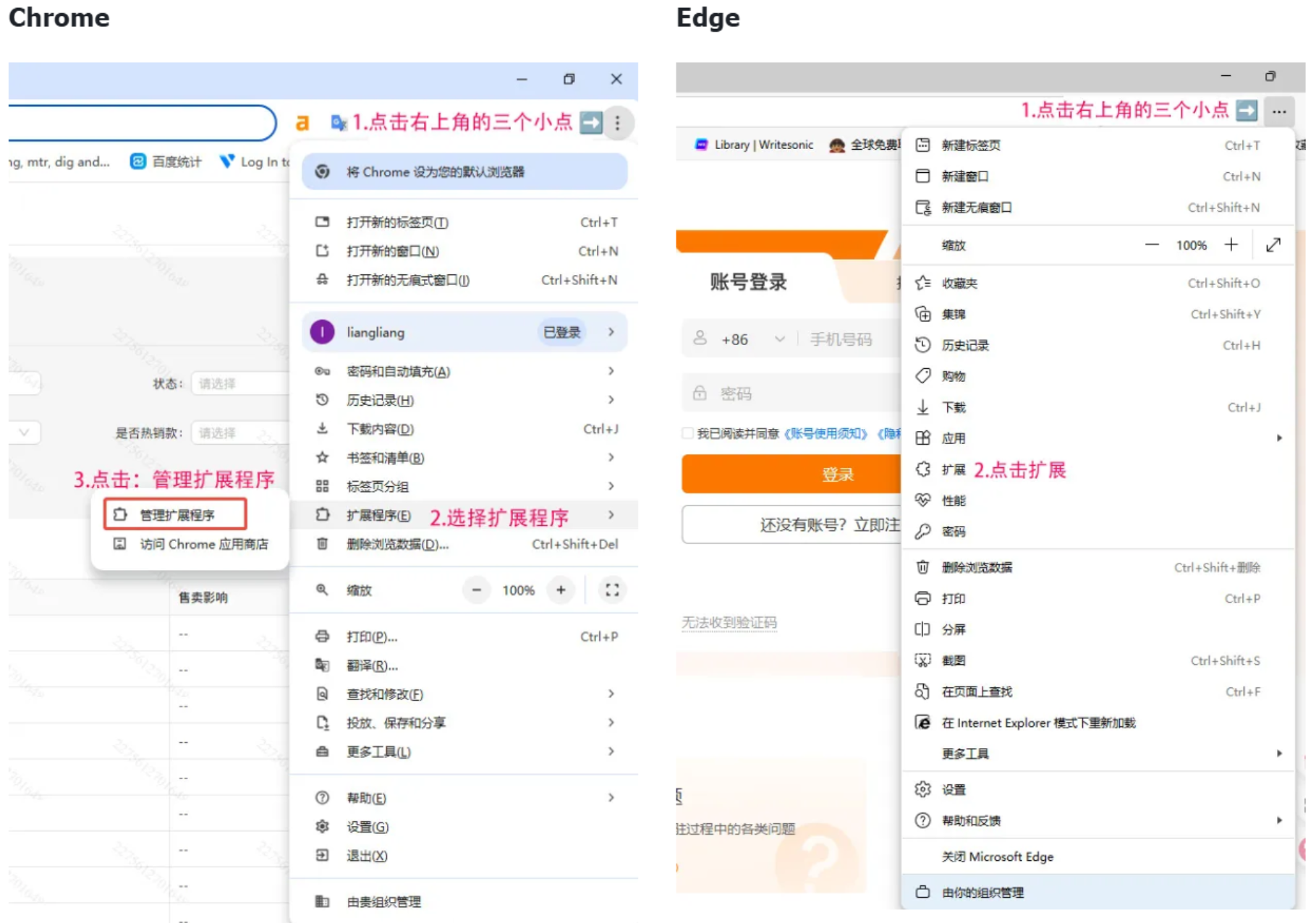Image resolution: width=1316 pixels, height=923 pixels.
Task: Increase Chrome zoom with plus button
Action: click(561, 590)
